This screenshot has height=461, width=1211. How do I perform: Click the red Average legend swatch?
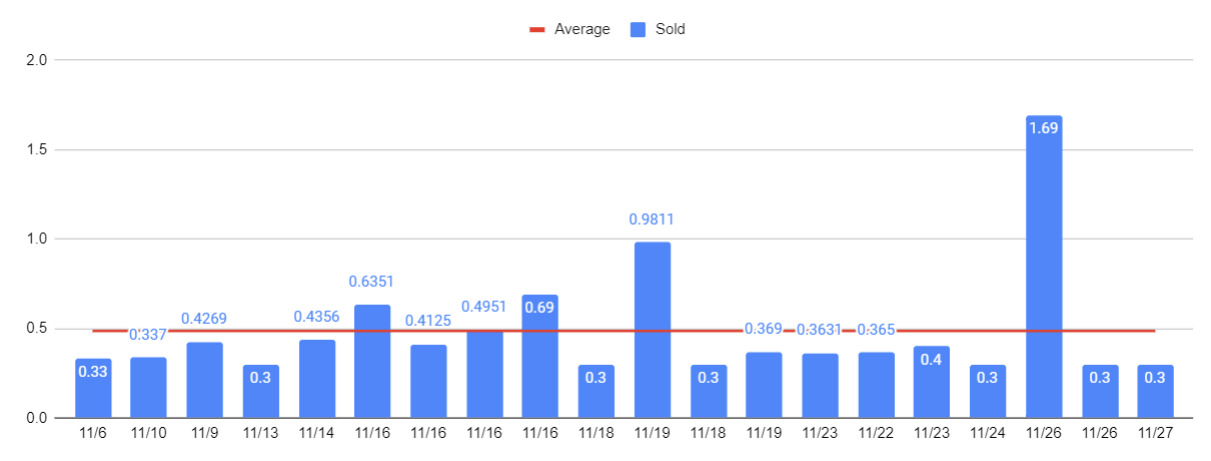(537, 30)
